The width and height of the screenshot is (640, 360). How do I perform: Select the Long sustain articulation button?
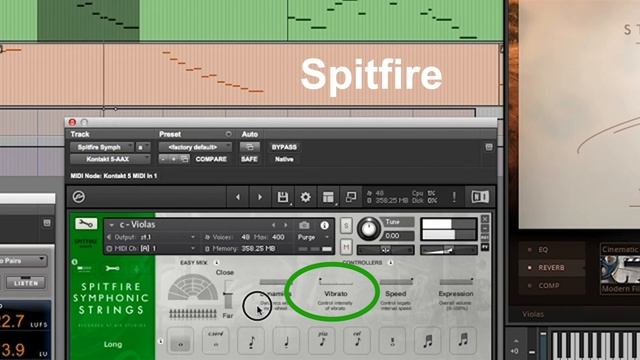pyautogui.click(x=180, y=341)
